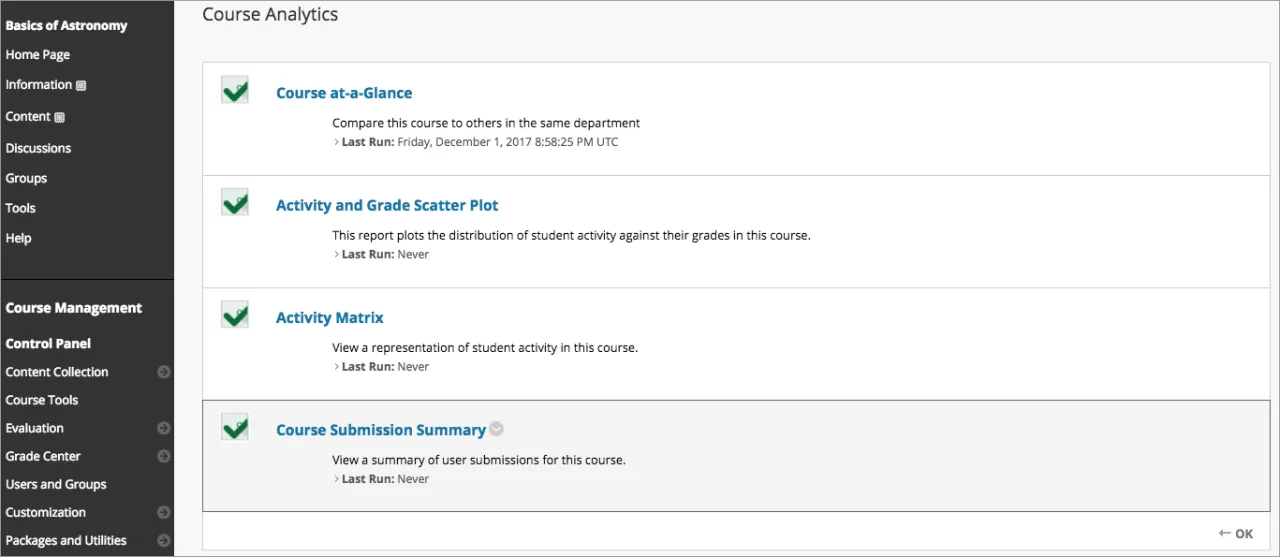
Task: Expand the Evaluation section arrow
Action: (x=164, y=428)
